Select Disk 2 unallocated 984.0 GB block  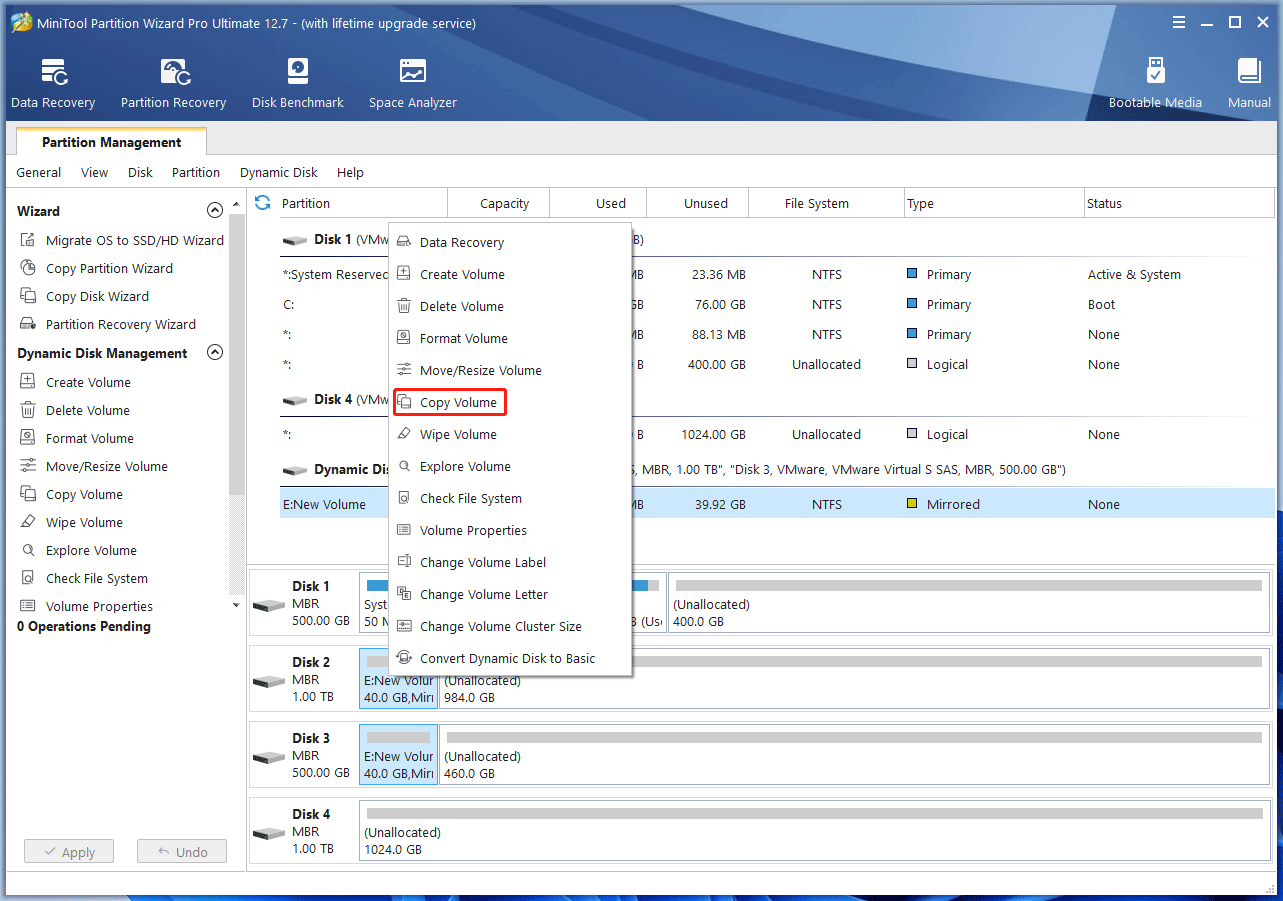coord(853,681)
